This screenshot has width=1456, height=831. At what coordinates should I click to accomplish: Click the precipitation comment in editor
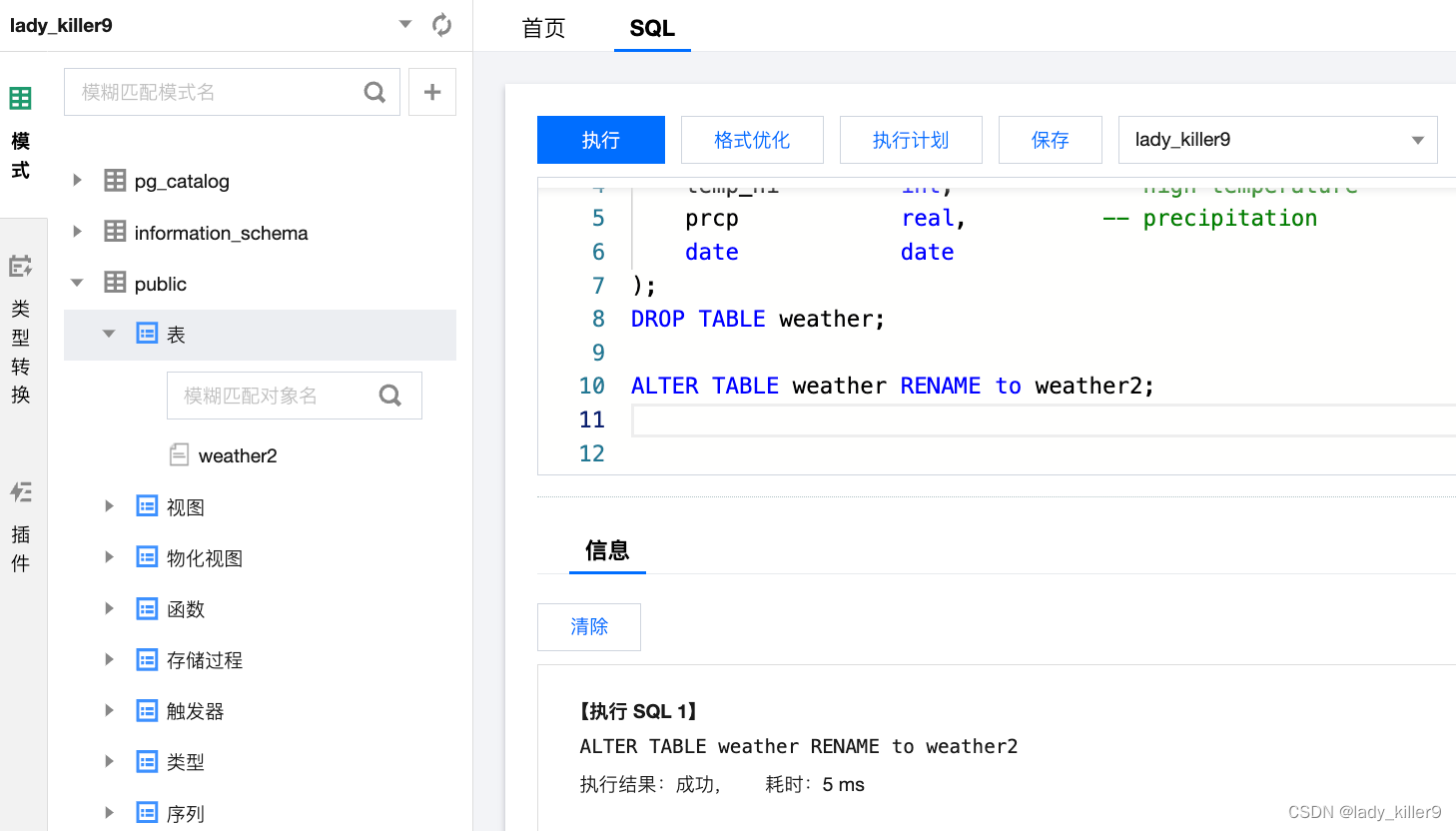pyautogui.click(x=1210, y=218)
